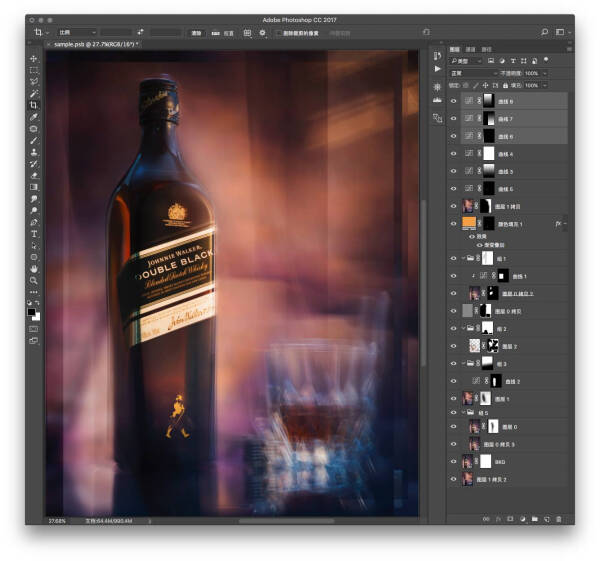Open crop overlay grid options
The height and width of the screenshot is (561, 600).
(248, 33)
